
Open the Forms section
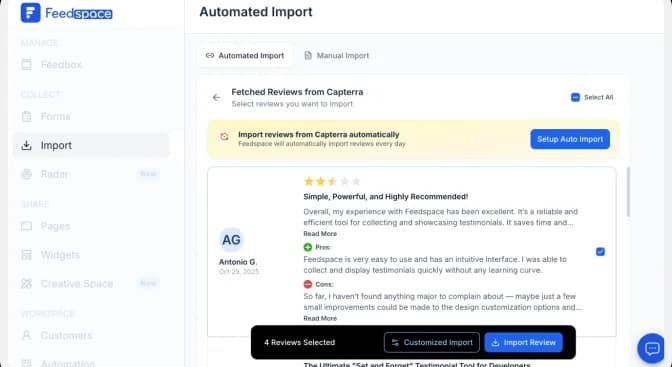(55, 116)
